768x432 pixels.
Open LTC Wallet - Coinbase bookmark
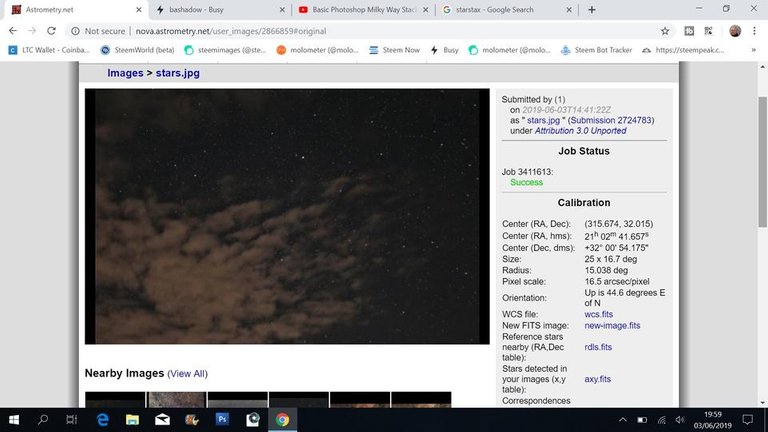click(x=49, y=50)
